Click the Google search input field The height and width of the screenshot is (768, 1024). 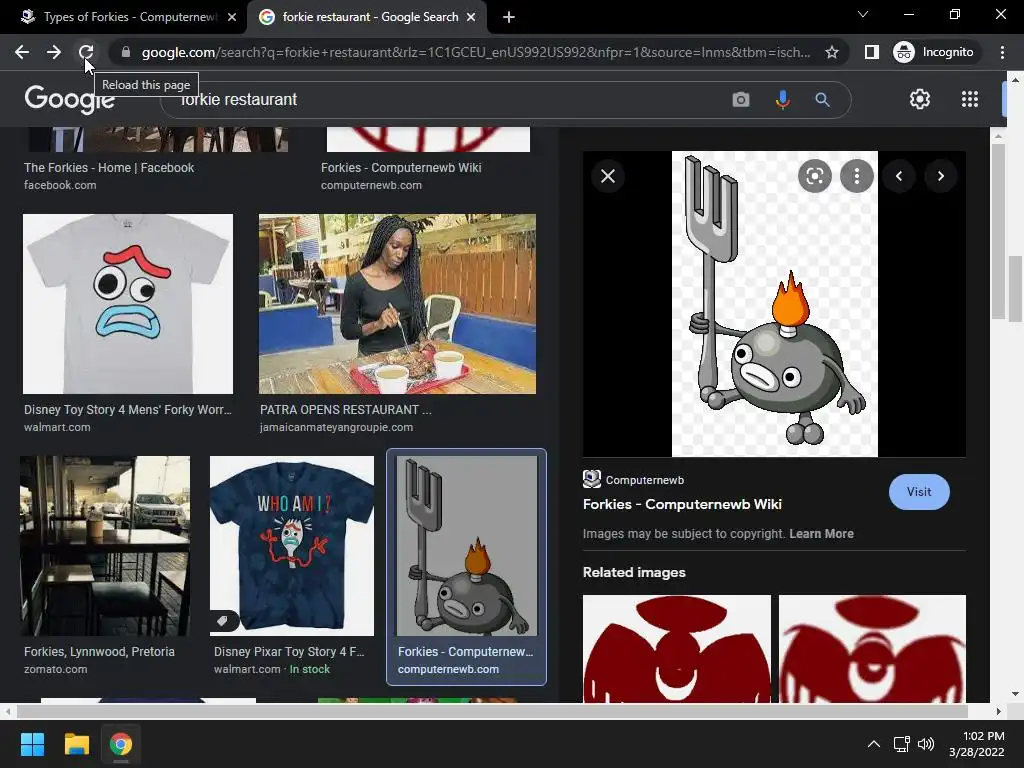coord(451,99)
